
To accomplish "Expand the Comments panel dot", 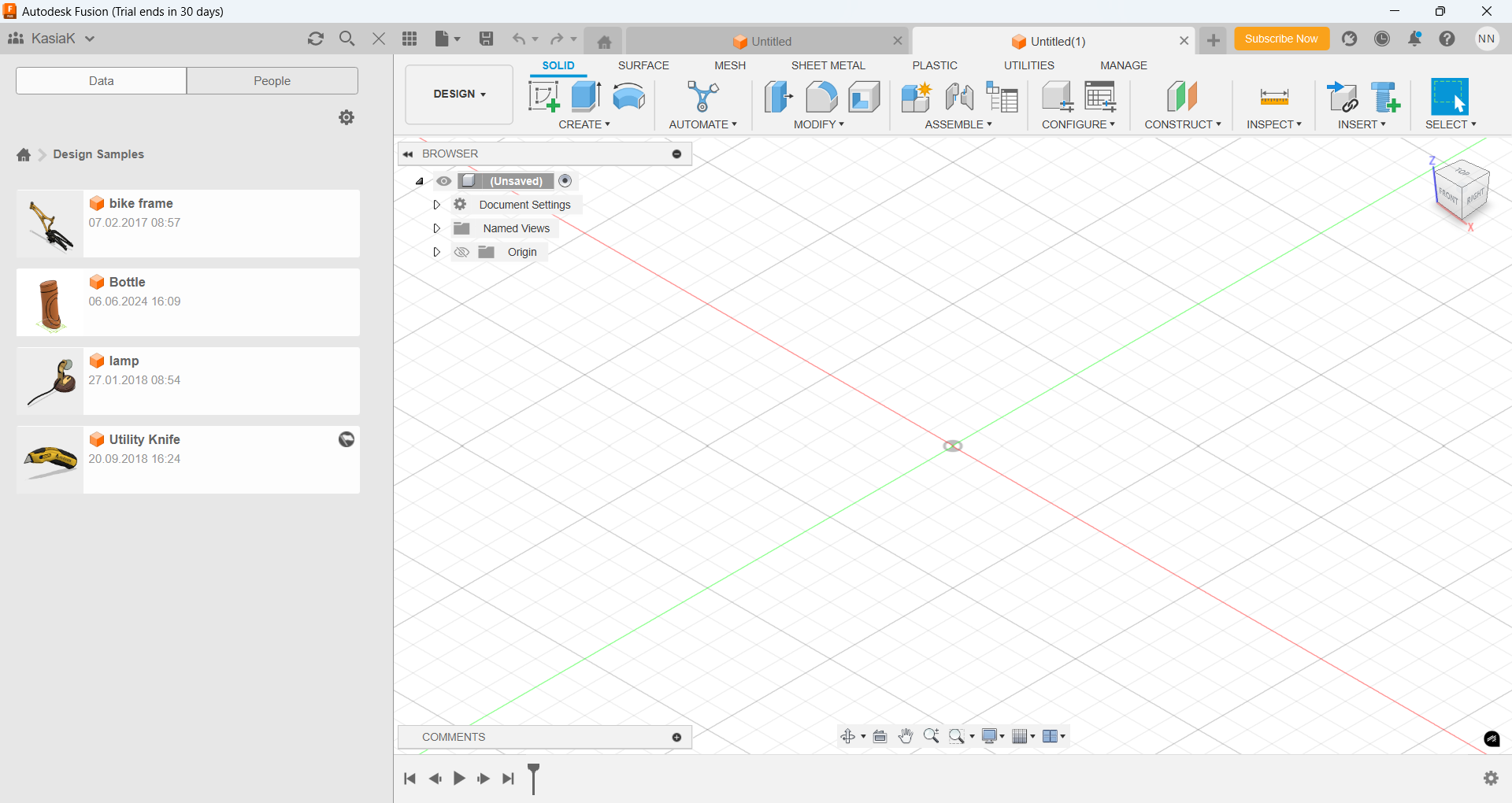I will (x=676, y=737).
